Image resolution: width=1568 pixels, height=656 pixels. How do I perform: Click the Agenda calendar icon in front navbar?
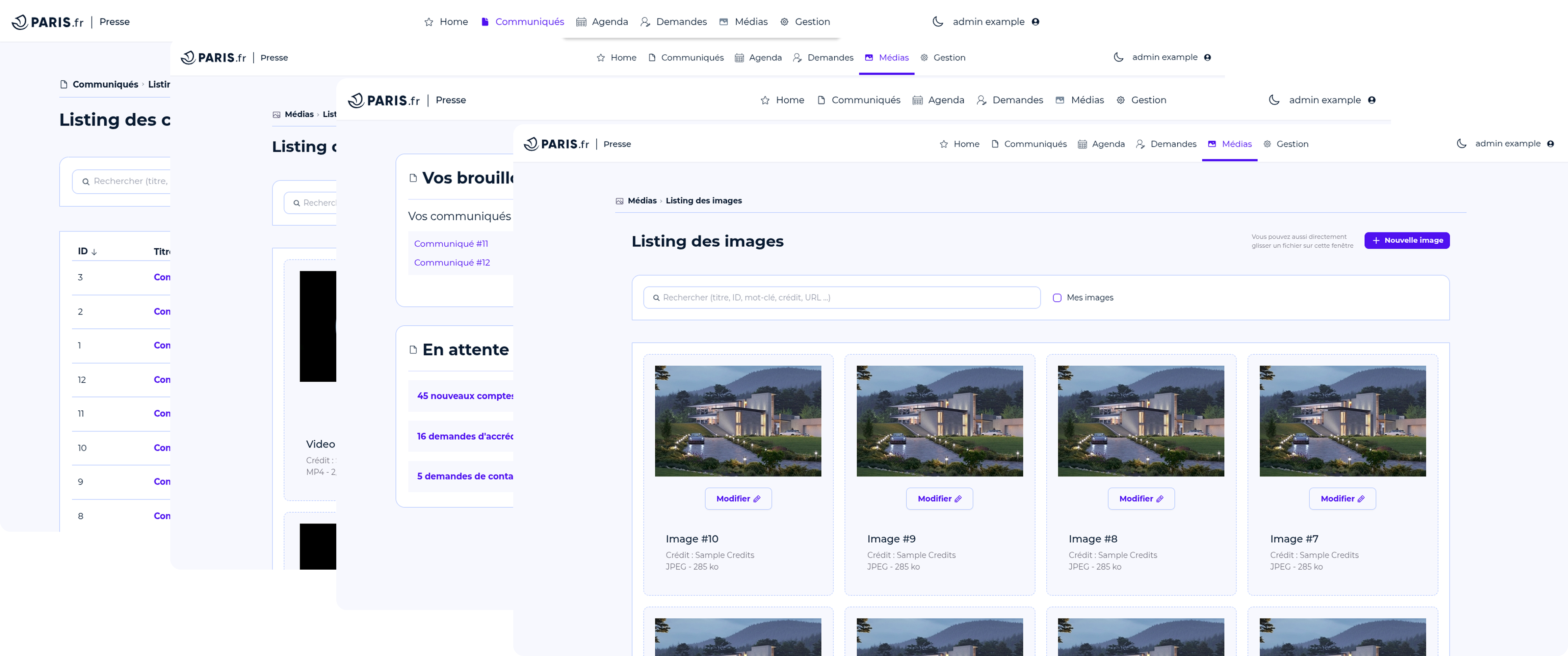tap(1082, 144)
